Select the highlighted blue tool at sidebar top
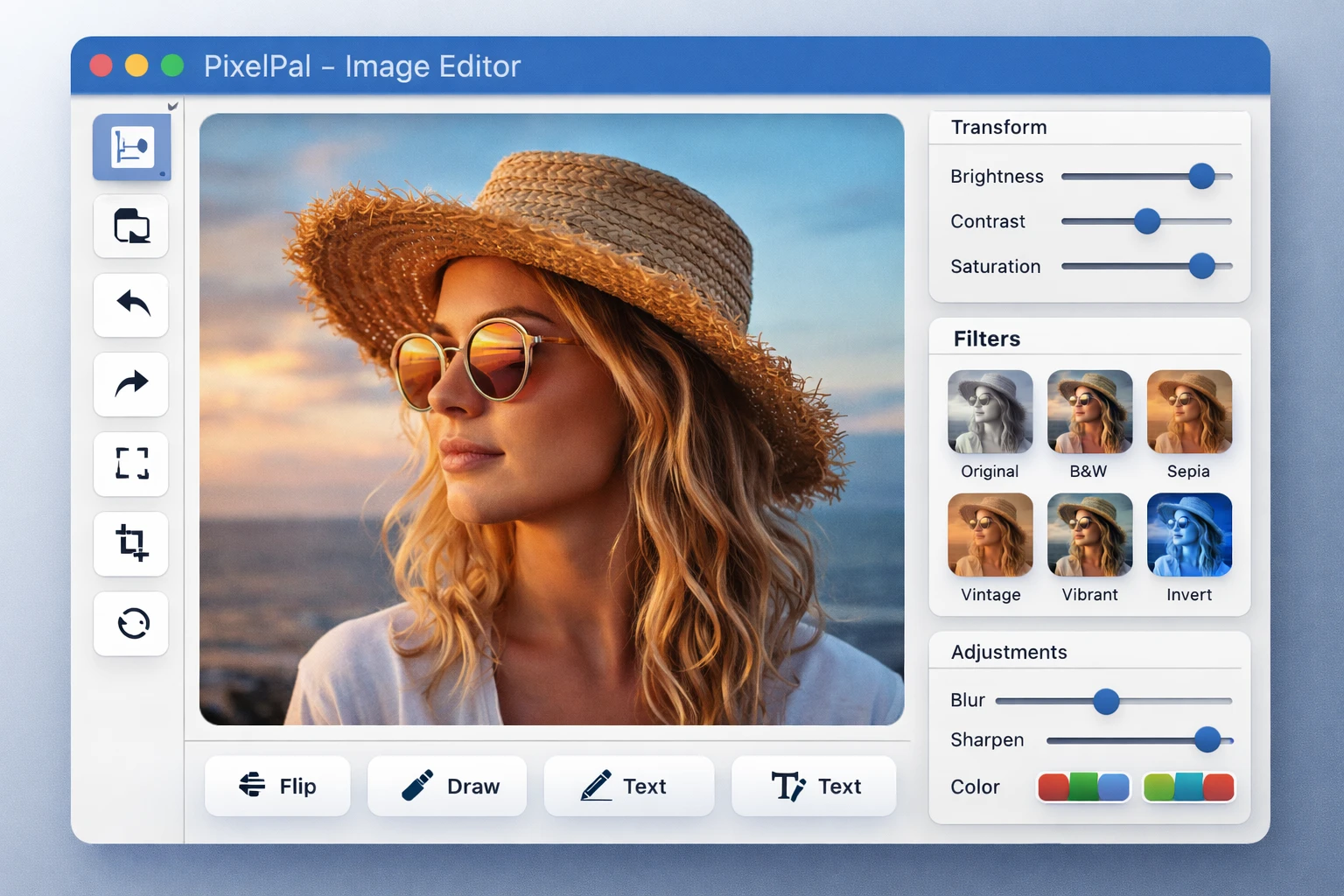Viewport: 1344px width, 896px height. (x=131, y=147)
